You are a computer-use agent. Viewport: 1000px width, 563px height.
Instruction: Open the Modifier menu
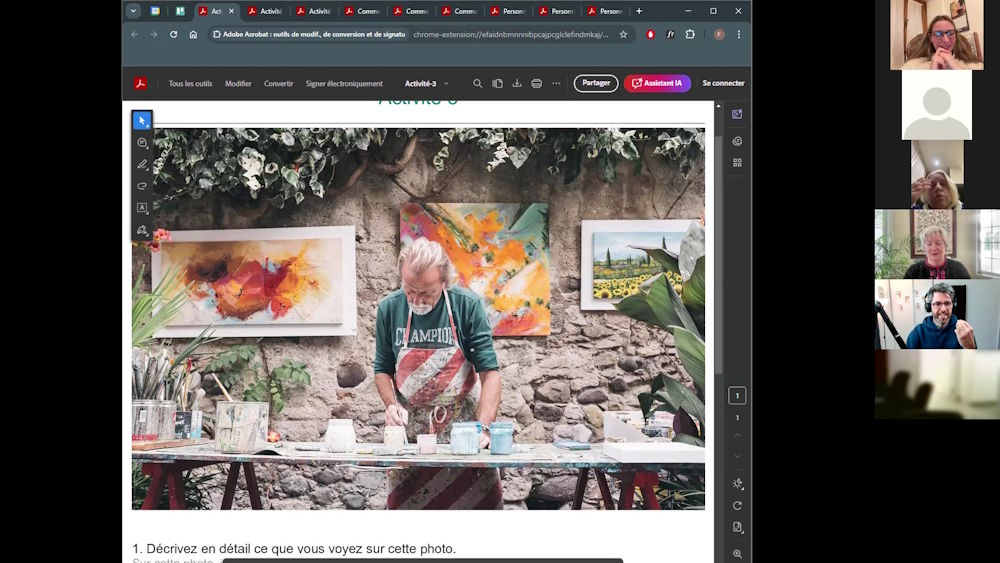tap(238, 84)
